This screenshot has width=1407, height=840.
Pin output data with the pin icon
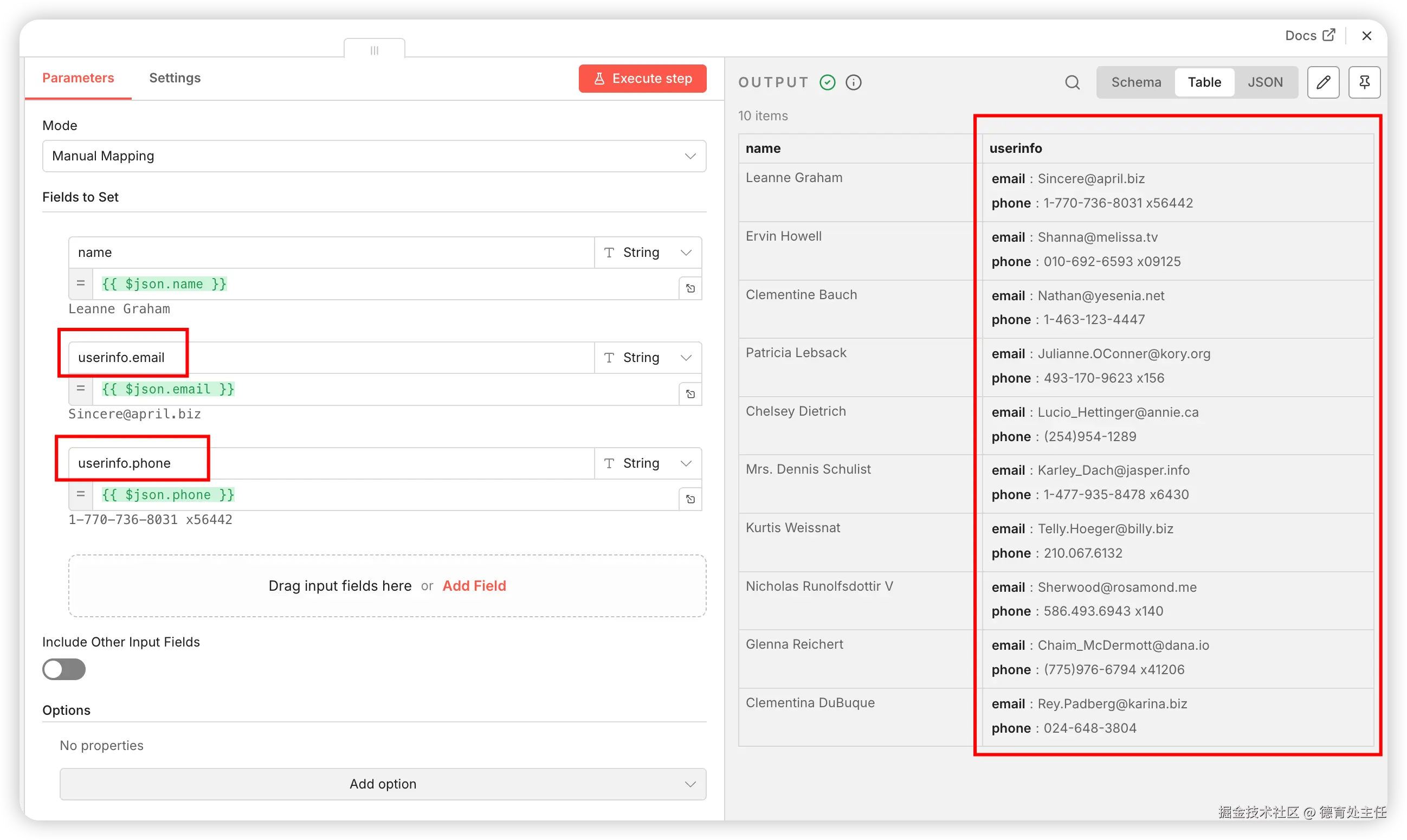1364,82
